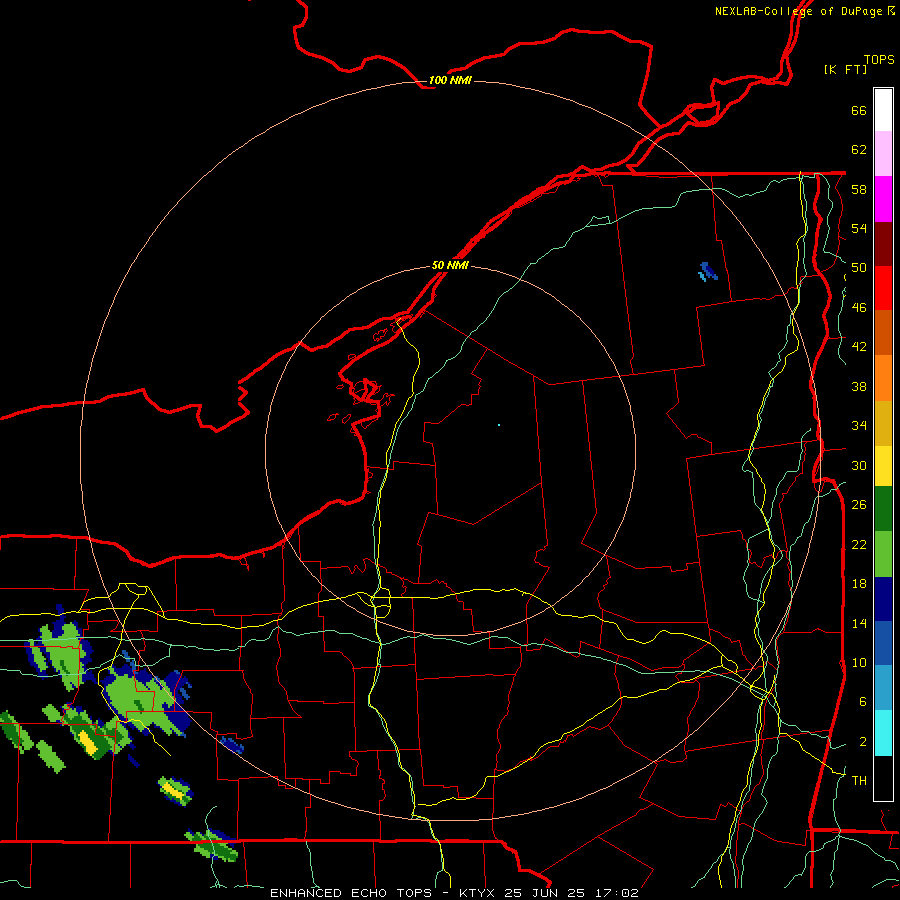Pick the orange legend swatch above 38
This screenshot has height=900, width=900.
click(x=883, y=378)
